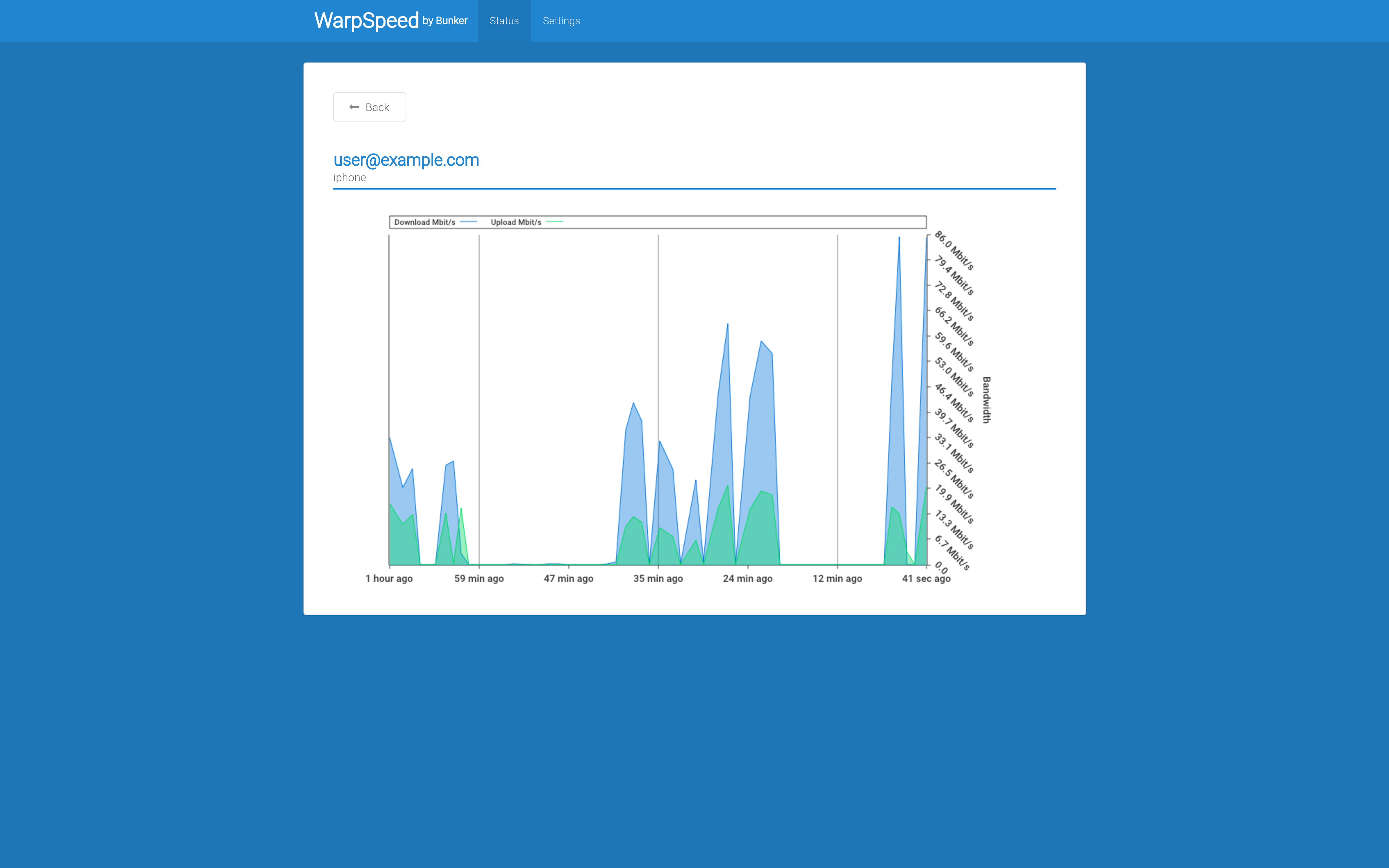Click the 6.7 Mbit/s axis label
This screenshot has width=1389, height=868.
[952, 553]
